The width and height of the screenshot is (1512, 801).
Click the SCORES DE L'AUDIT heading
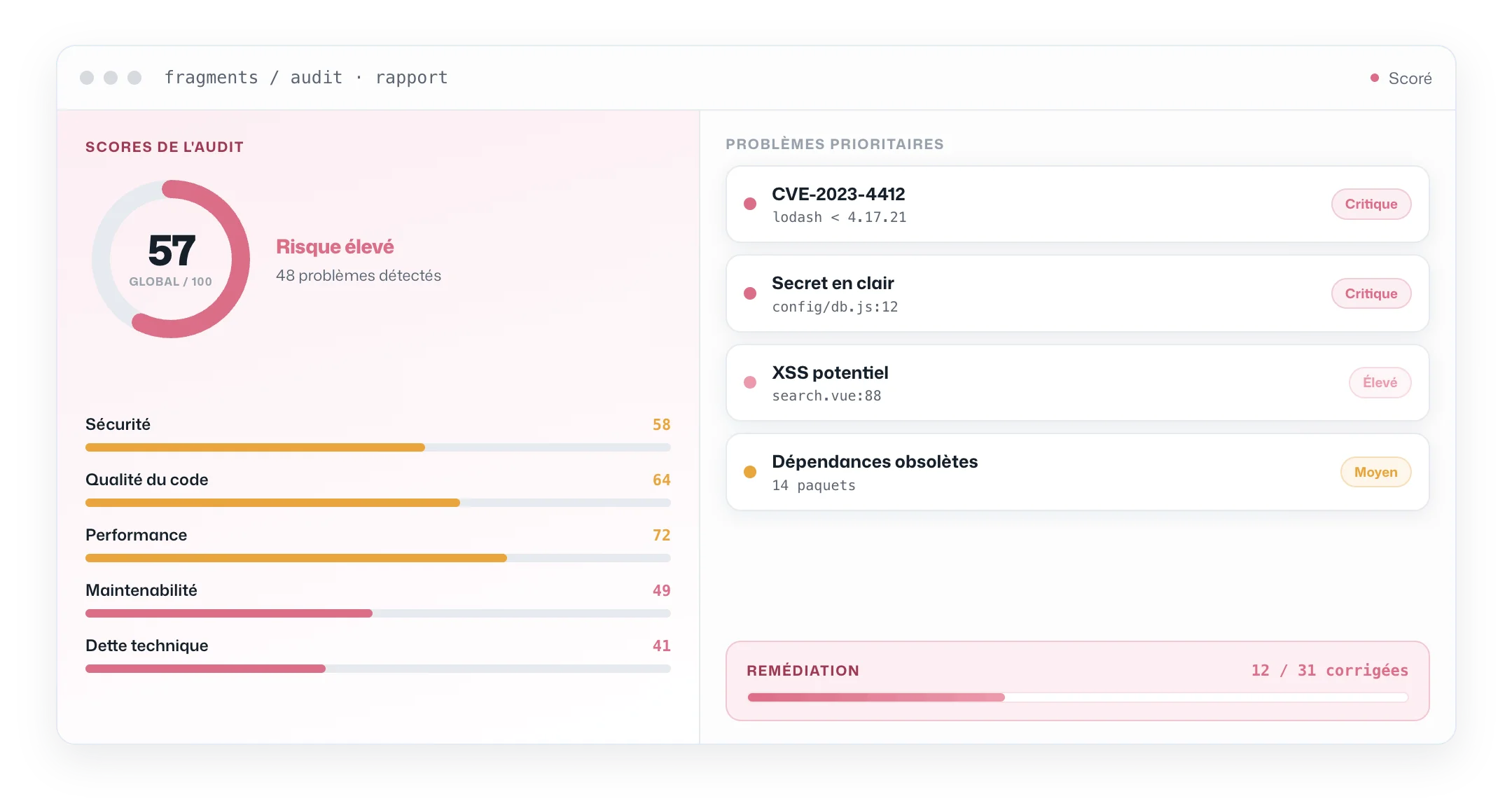165,147
